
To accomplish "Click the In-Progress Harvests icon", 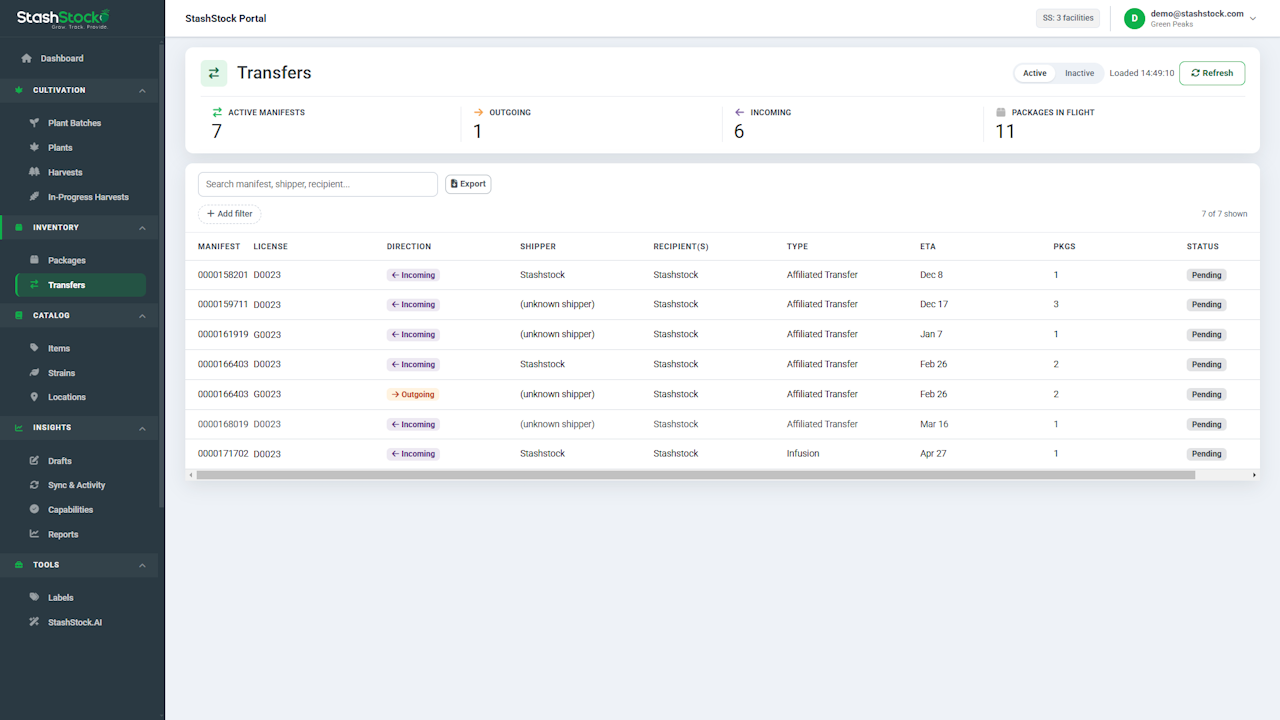I will (x=35, y=197).
